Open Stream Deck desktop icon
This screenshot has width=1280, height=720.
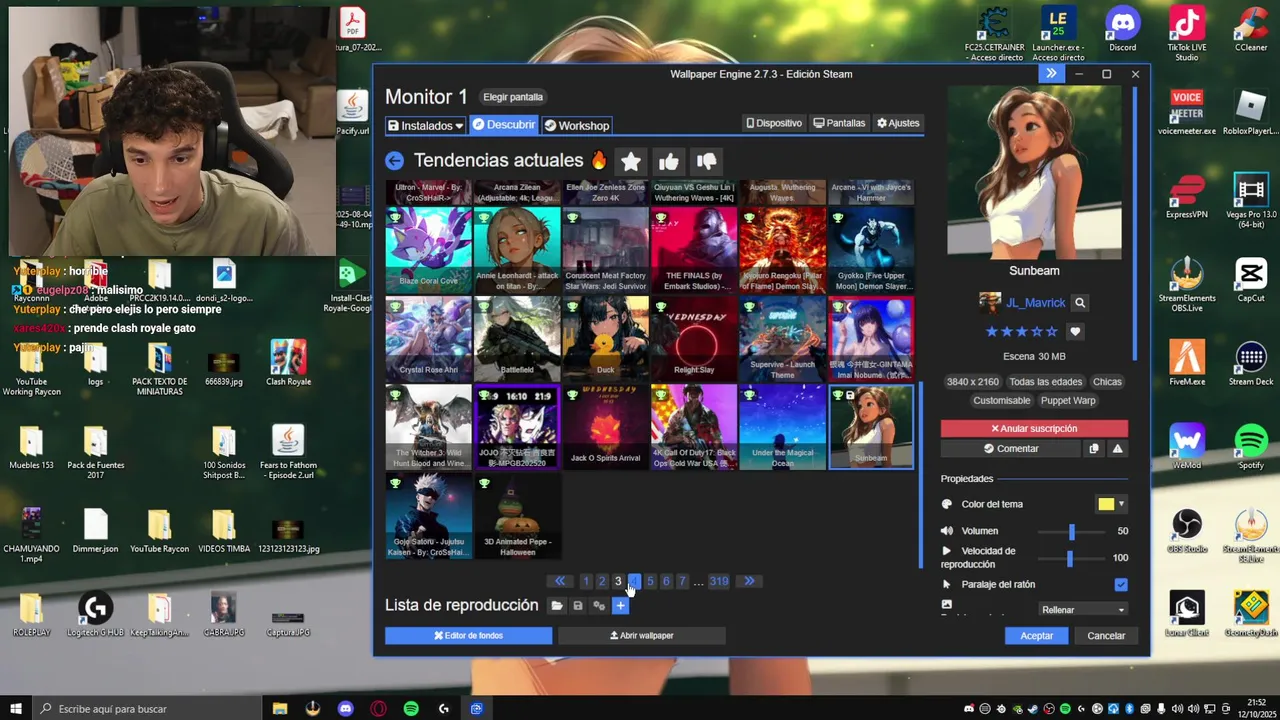click(x=1251, y=363)
